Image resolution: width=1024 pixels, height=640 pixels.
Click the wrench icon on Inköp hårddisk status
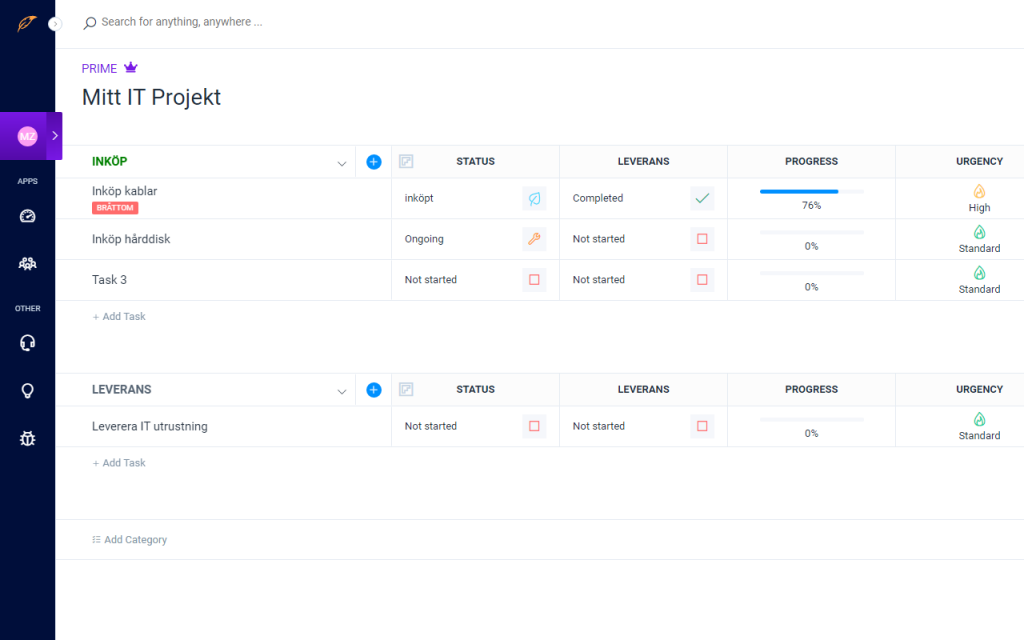point(534,239)
